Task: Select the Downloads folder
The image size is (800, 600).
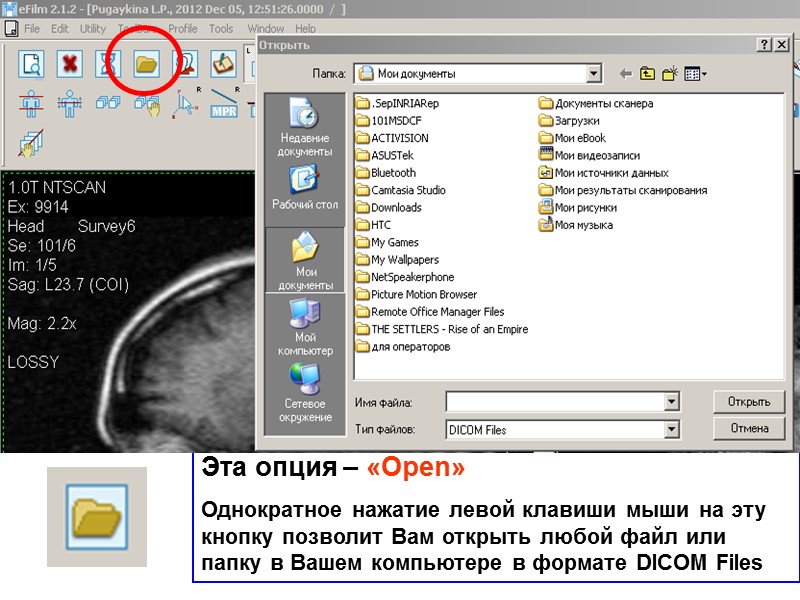Action: [x=389, y=207]
